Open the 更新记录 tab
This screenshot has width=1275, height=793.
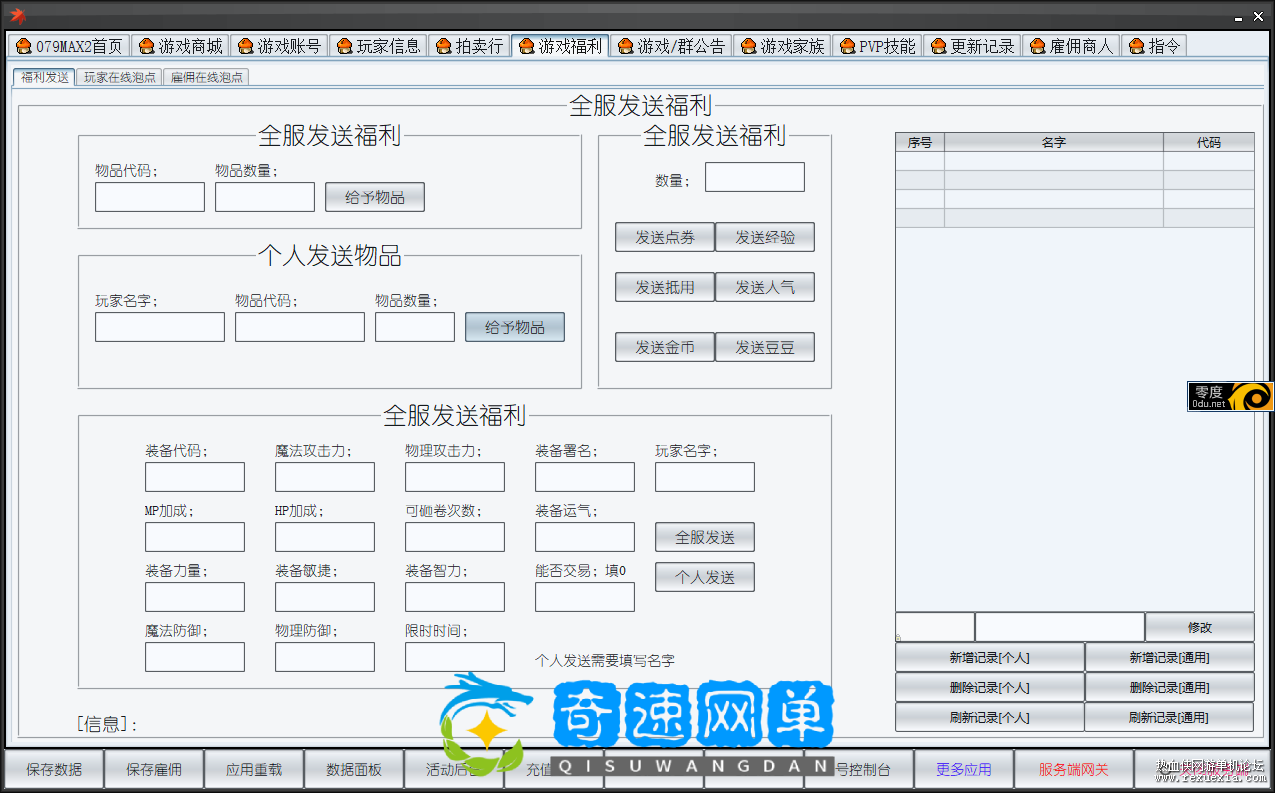pos(971,46)
